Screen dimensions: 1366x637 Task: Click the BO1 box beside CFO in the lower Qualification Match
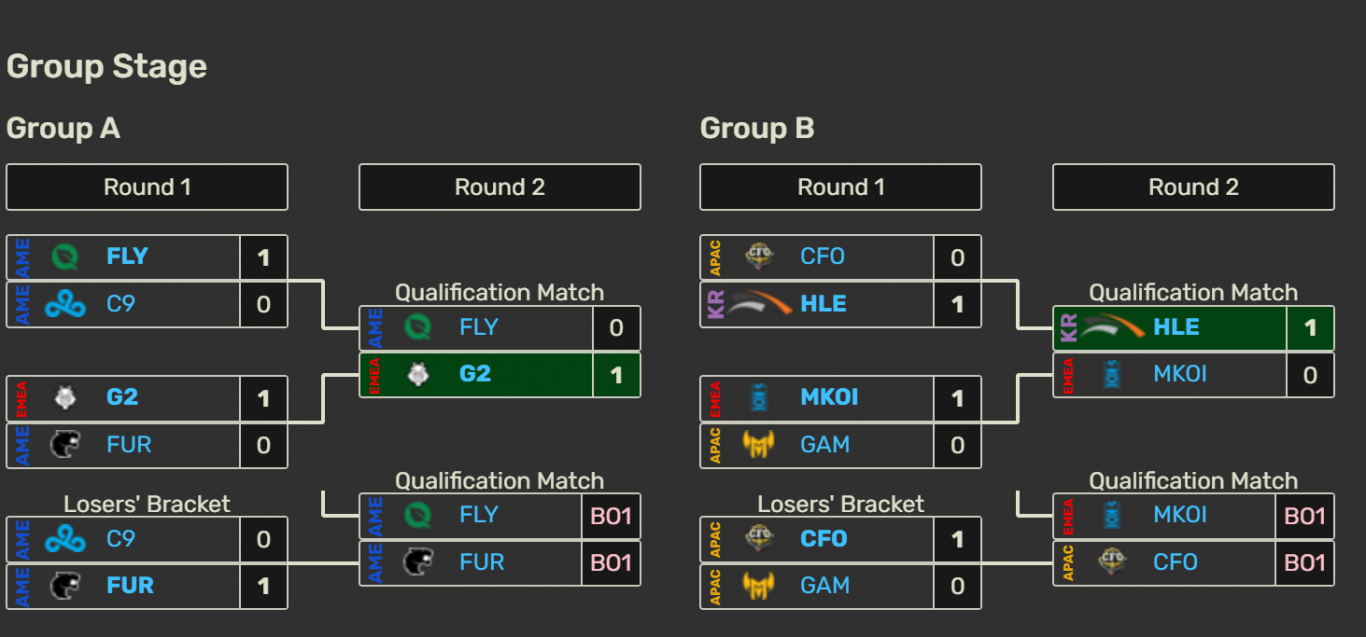(x=1305, y=563)
